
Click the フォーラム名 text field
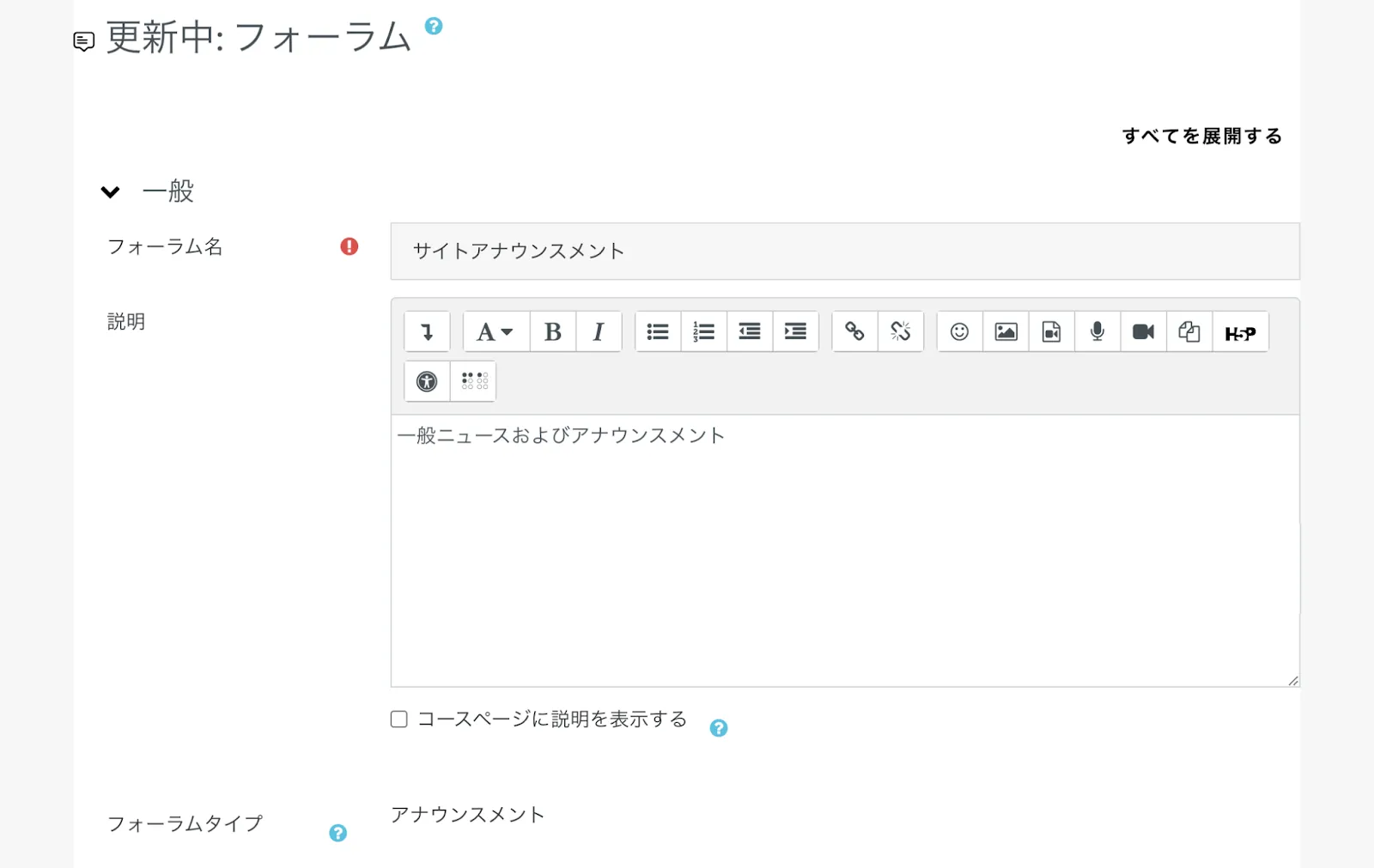844,252
